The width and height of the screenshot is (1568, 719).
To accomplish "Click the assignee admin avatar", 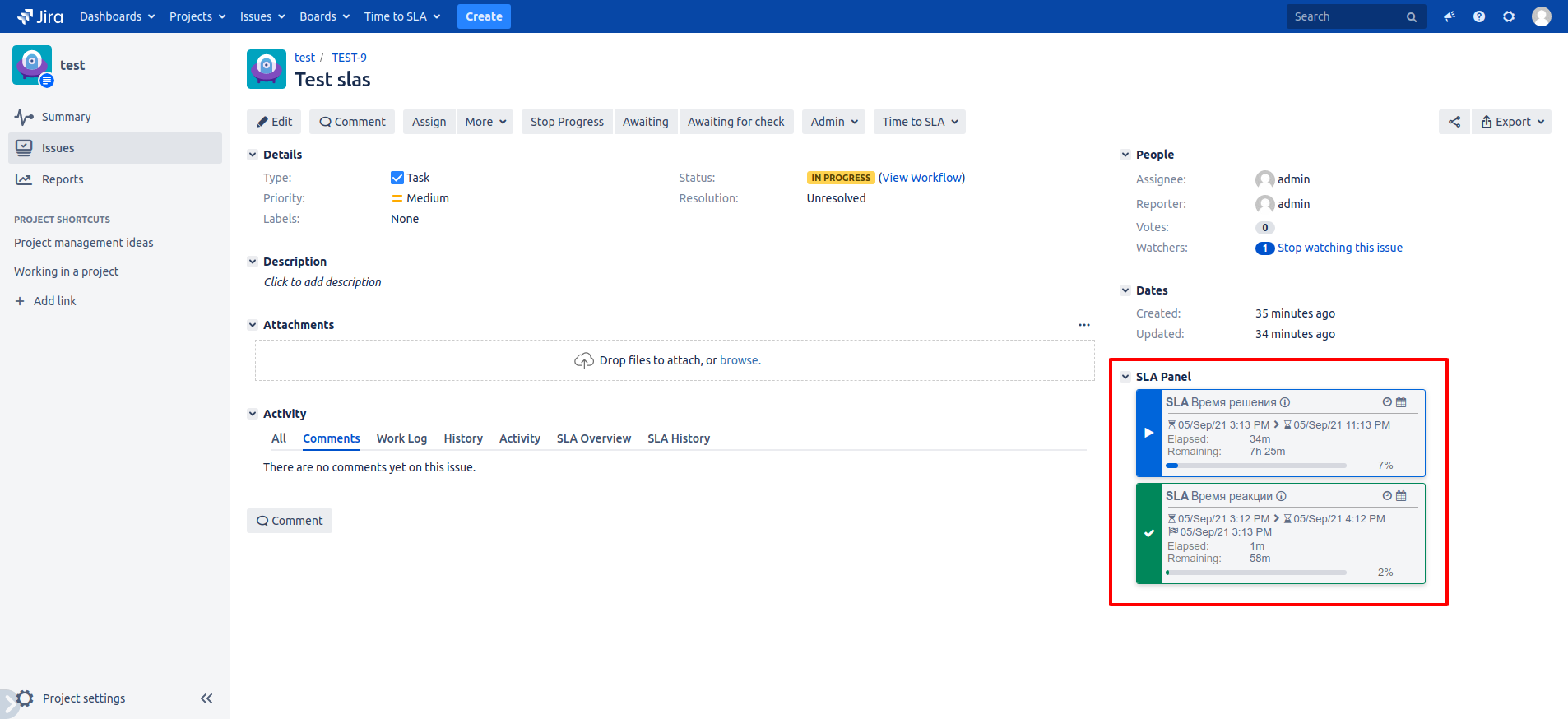I will click(1265, 179).
